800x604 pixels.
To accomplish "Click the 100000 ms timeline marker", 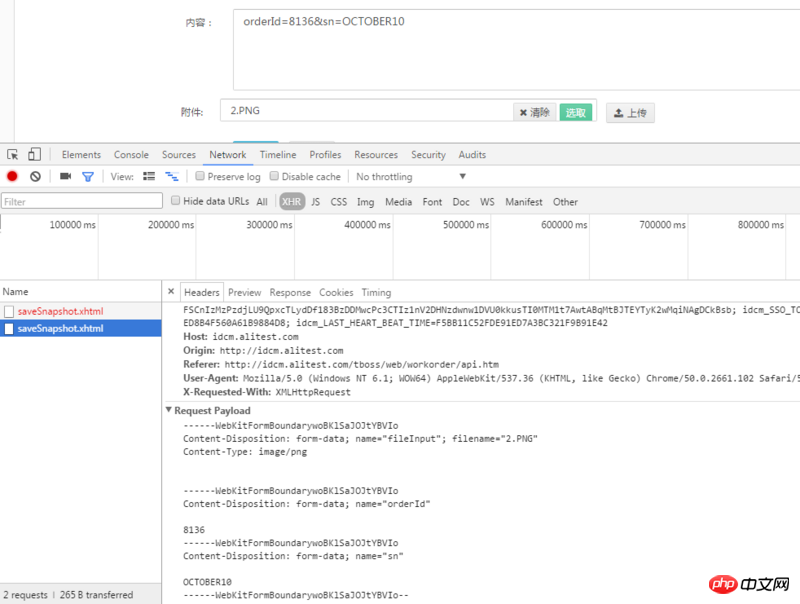I will (x=72, y=224).
